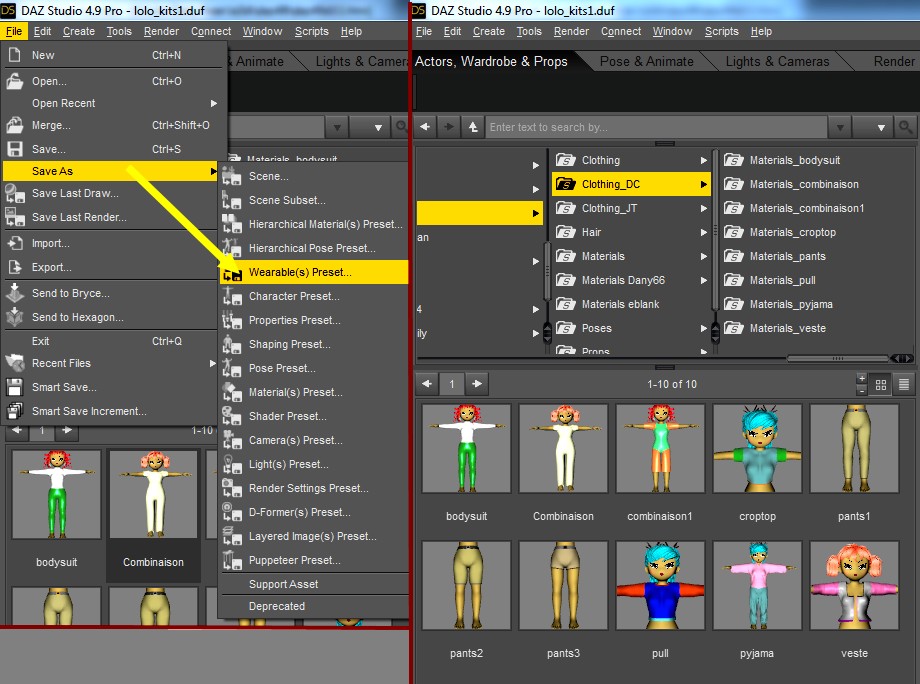The image size is (920, 684).
Task: Click the Puppeteer Preset icon
Action: [x=232, y=560]
